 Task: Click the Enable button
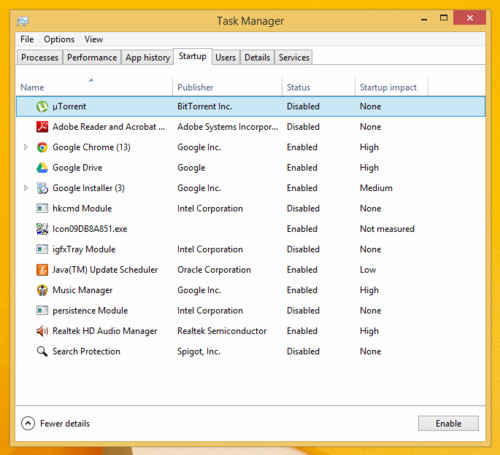[x=448, y=423]
